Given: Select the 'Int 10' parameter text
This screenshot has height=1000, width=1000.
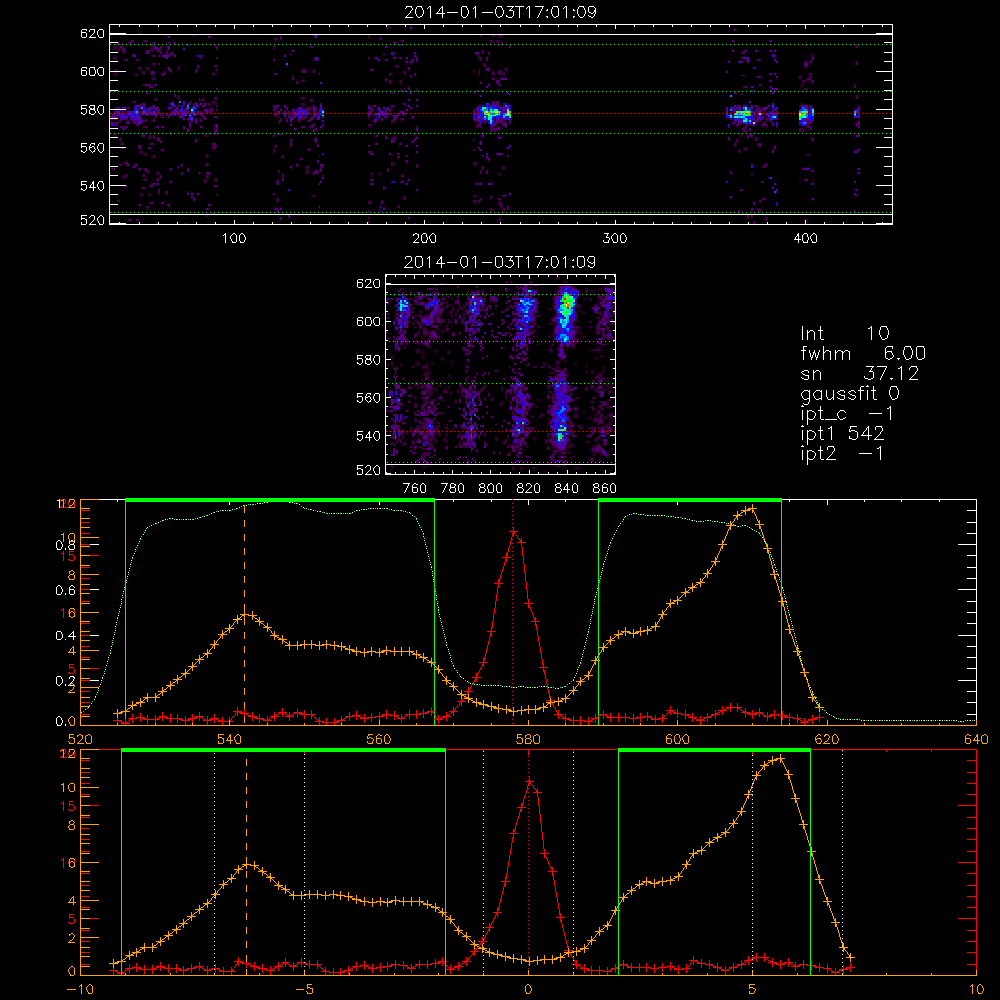Looking at the screenshot, I should (x=844, y=334).
